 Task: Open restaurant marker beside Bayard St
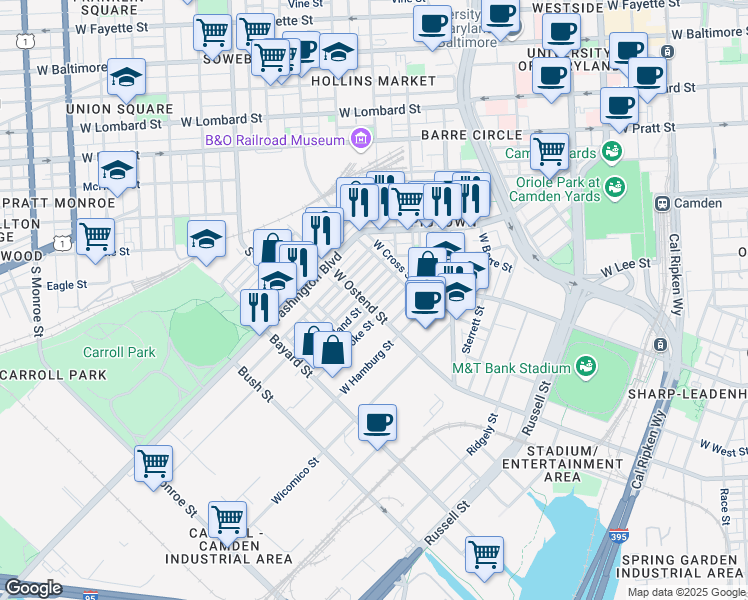pyautogui.click(x=259, y=310)
